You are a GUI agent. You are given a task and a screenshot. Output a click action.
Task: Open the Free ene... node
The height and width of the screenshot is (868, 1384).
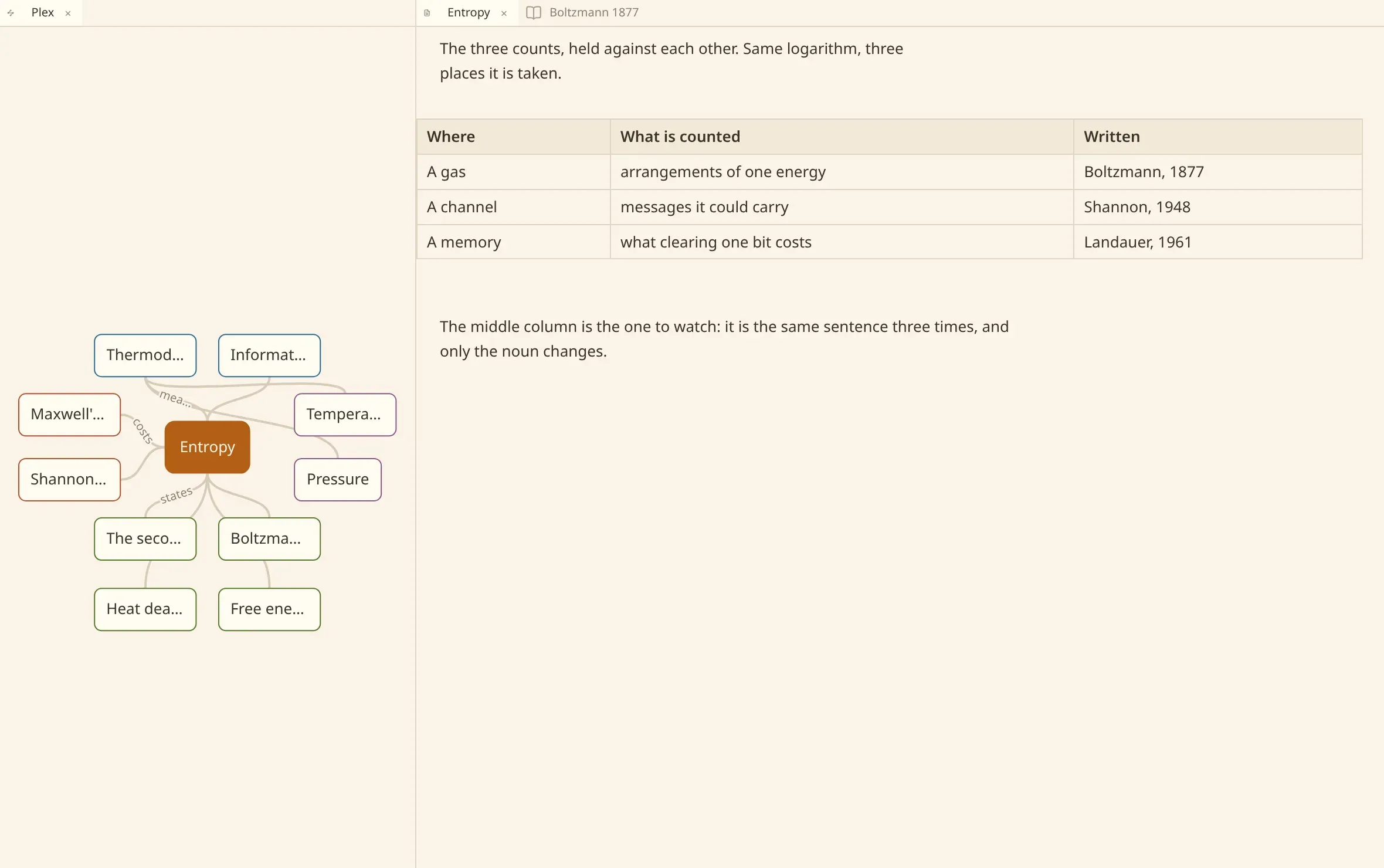click(x=269, y=609)
